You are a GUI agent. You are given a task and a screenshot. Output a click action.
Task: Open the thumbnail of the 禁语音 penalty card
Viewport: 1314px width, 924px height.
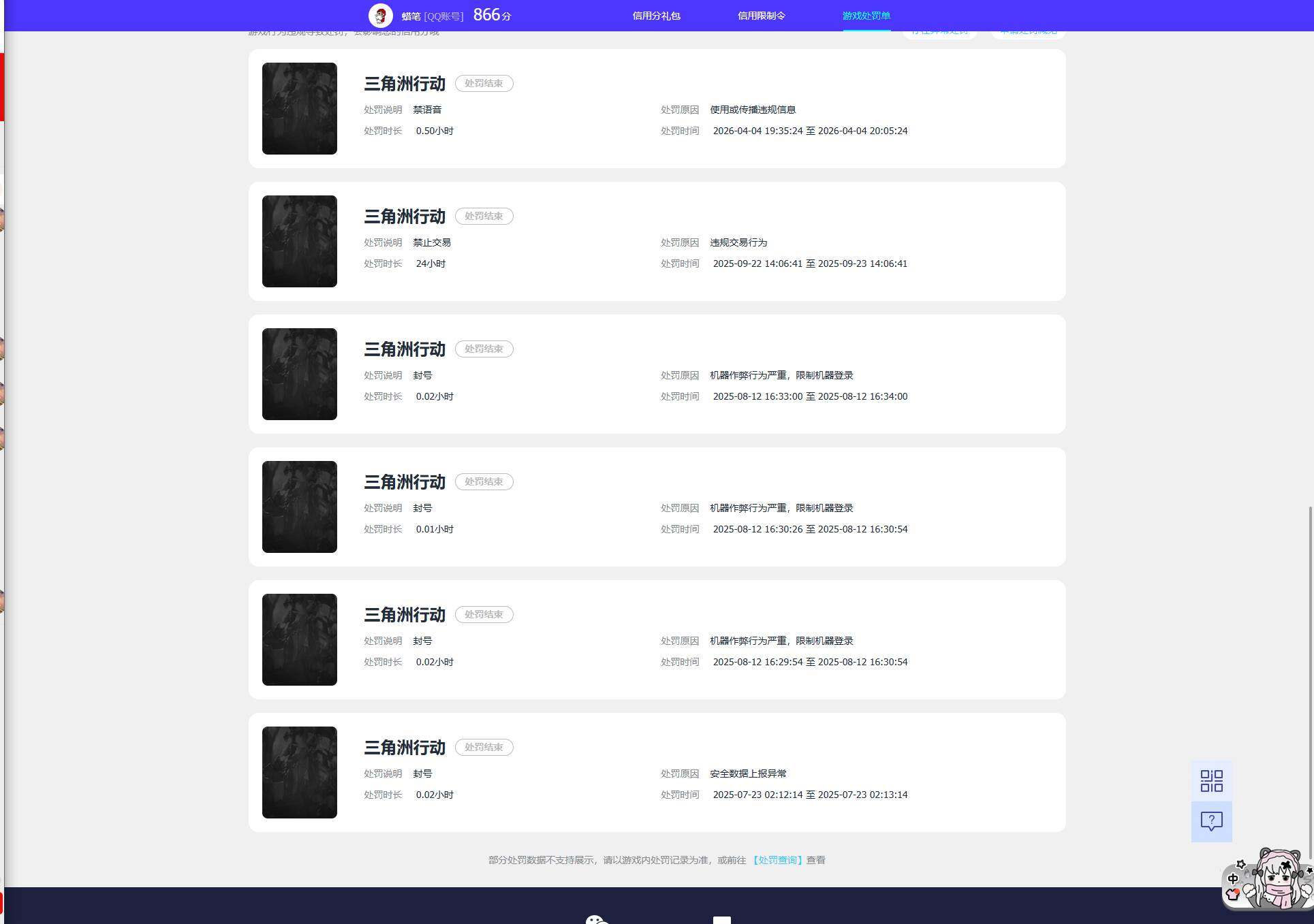300,108
